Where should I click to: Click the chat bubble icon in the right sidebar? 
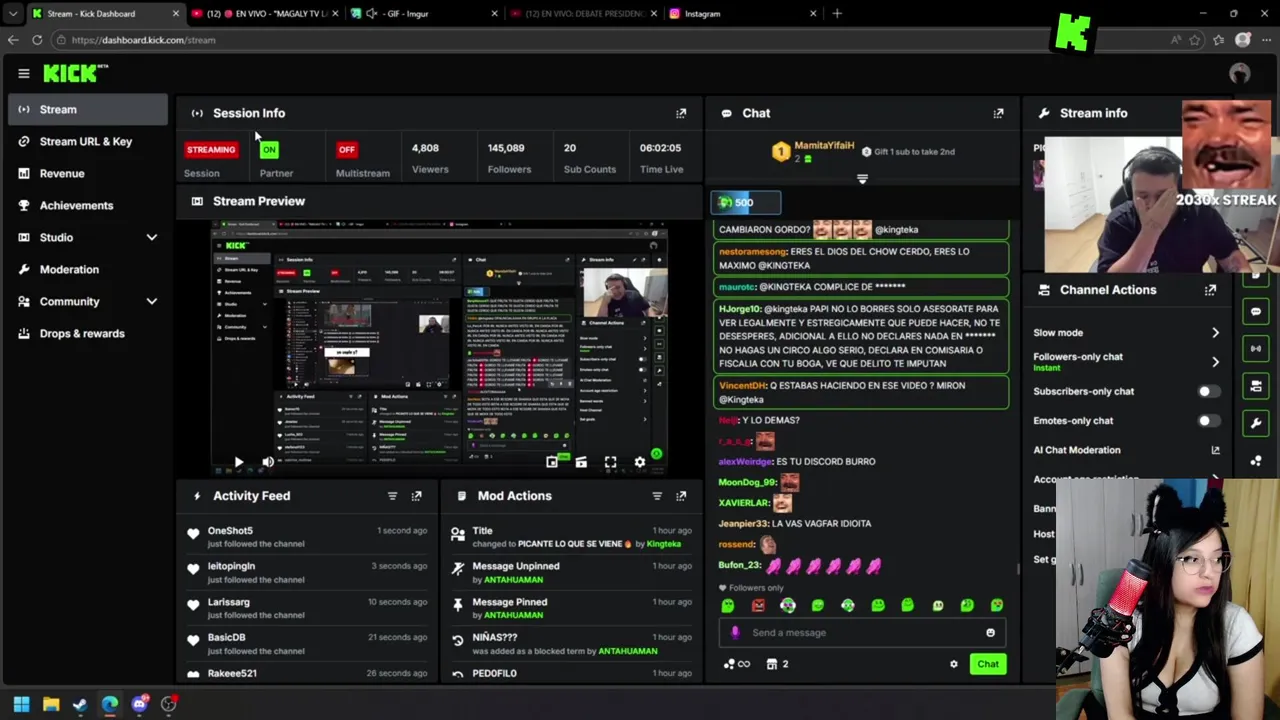coord(1256,312)
